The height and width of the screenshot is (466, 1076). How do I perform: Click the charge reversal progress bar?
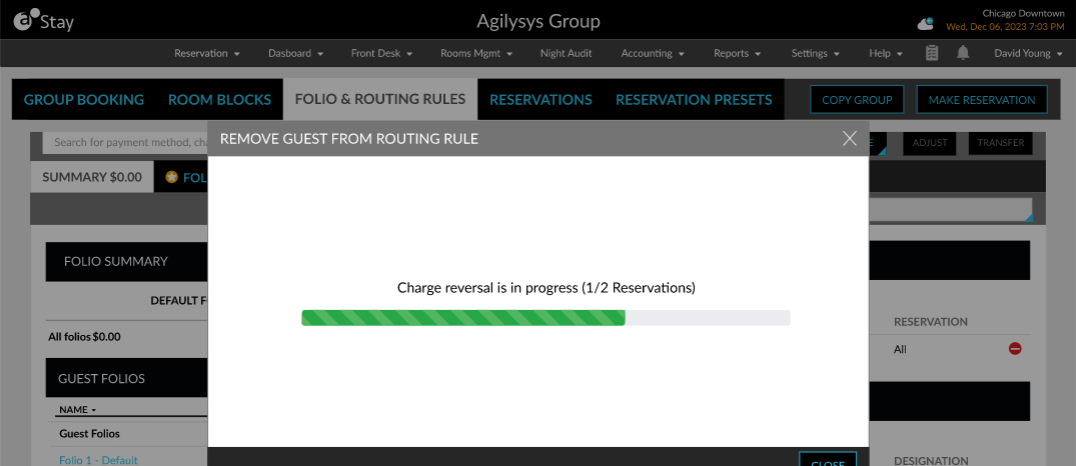coord(546,318)
